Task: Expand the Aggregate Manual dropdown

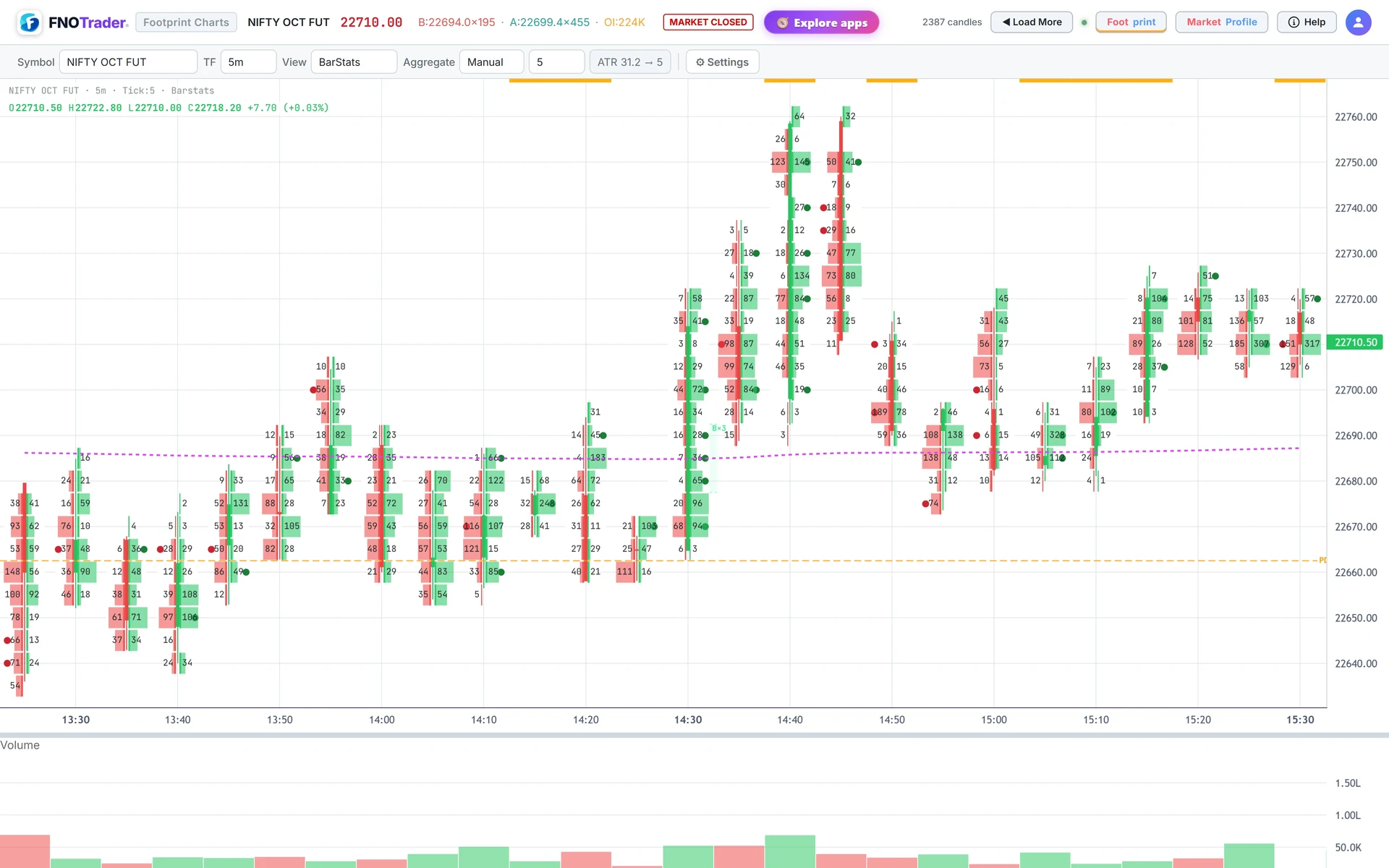Action: pyautogui.click(x=491, y=62)
